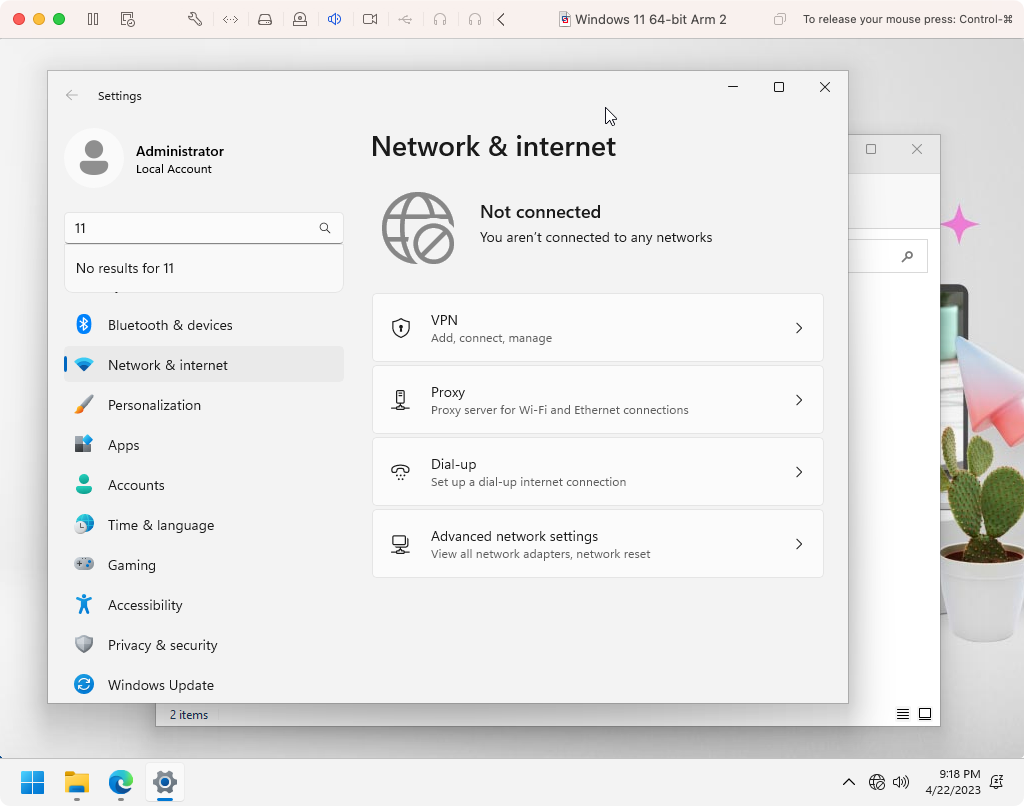Click the search magnifier in Settings search box
The image size is (1024, 806).
[x=325, y=228]
